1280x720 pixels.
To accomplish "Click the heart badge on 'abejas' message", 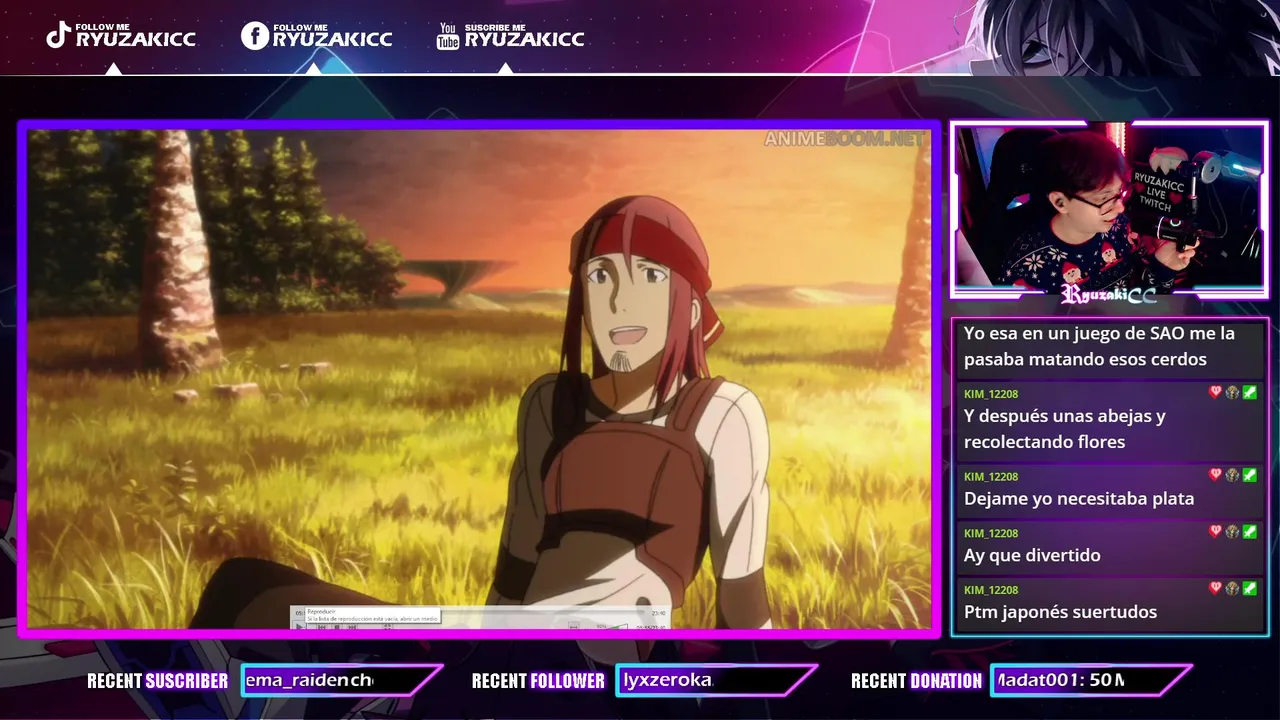I will point(1216,393).
